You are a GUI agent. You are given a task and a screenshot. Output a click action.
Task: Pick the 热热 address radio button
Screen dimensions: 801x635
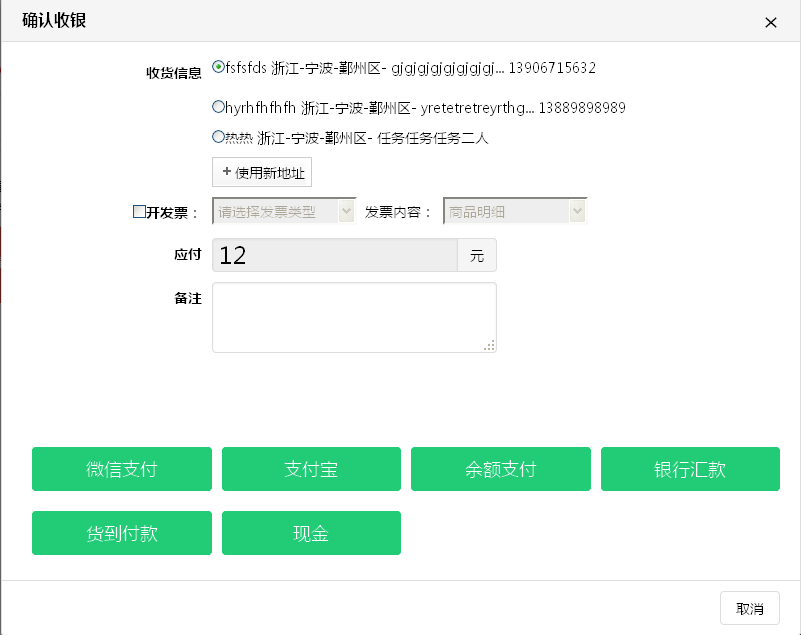coord(218,137)
